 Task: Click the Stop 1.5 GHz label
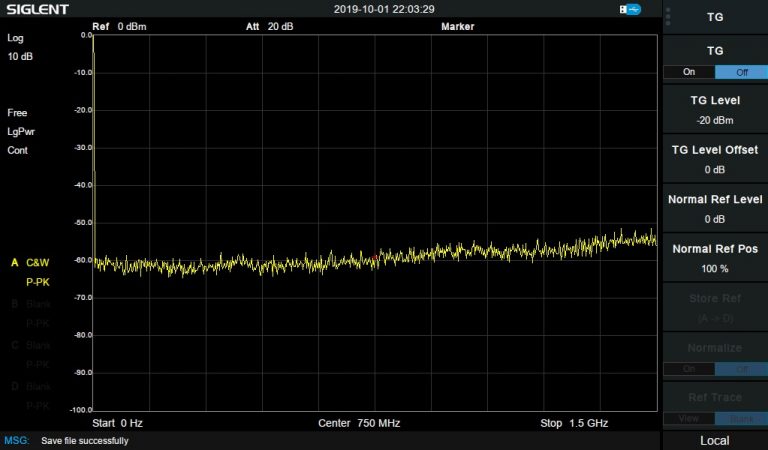[574, 423]
